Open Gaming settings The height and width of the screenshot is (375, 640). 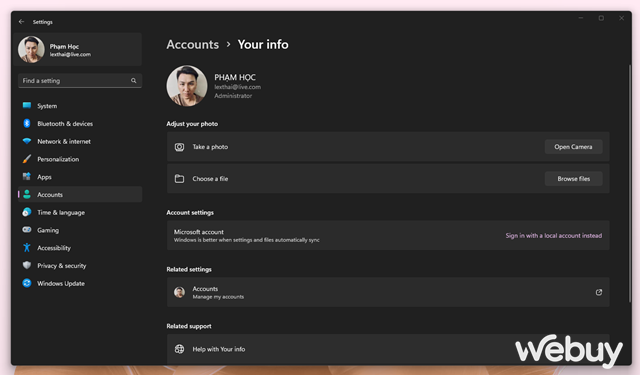coord(80,230)
